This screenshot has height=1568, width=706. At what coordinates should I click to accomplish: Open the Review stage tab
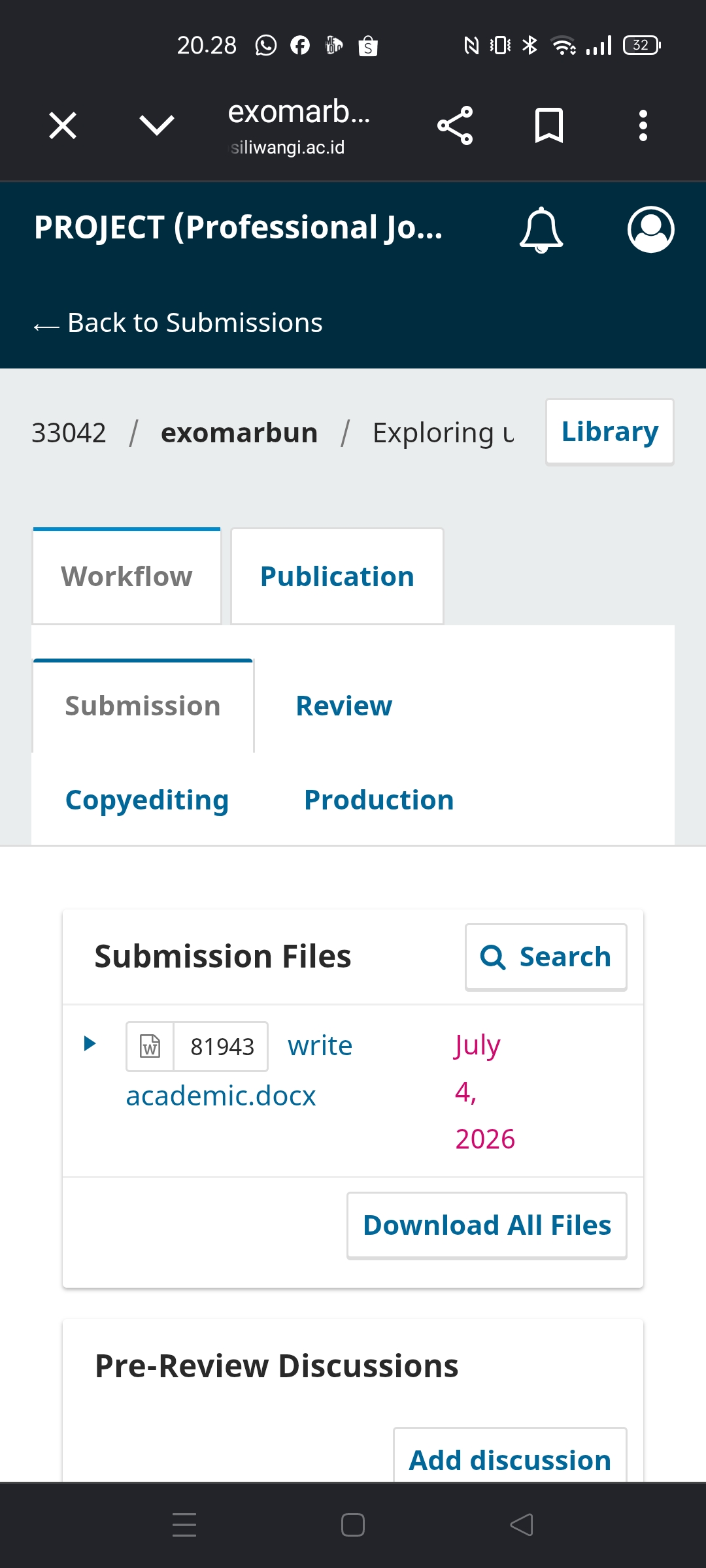[344, 706]
